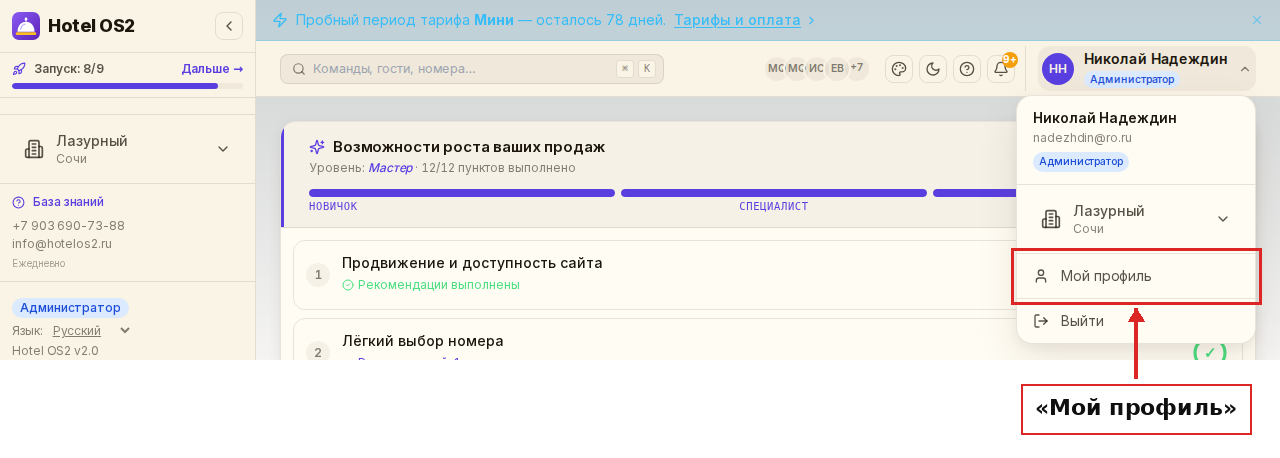Open the Язык Русский language dropdown
The width and height of the screenshot is (1280, 458).
(92, 330)
